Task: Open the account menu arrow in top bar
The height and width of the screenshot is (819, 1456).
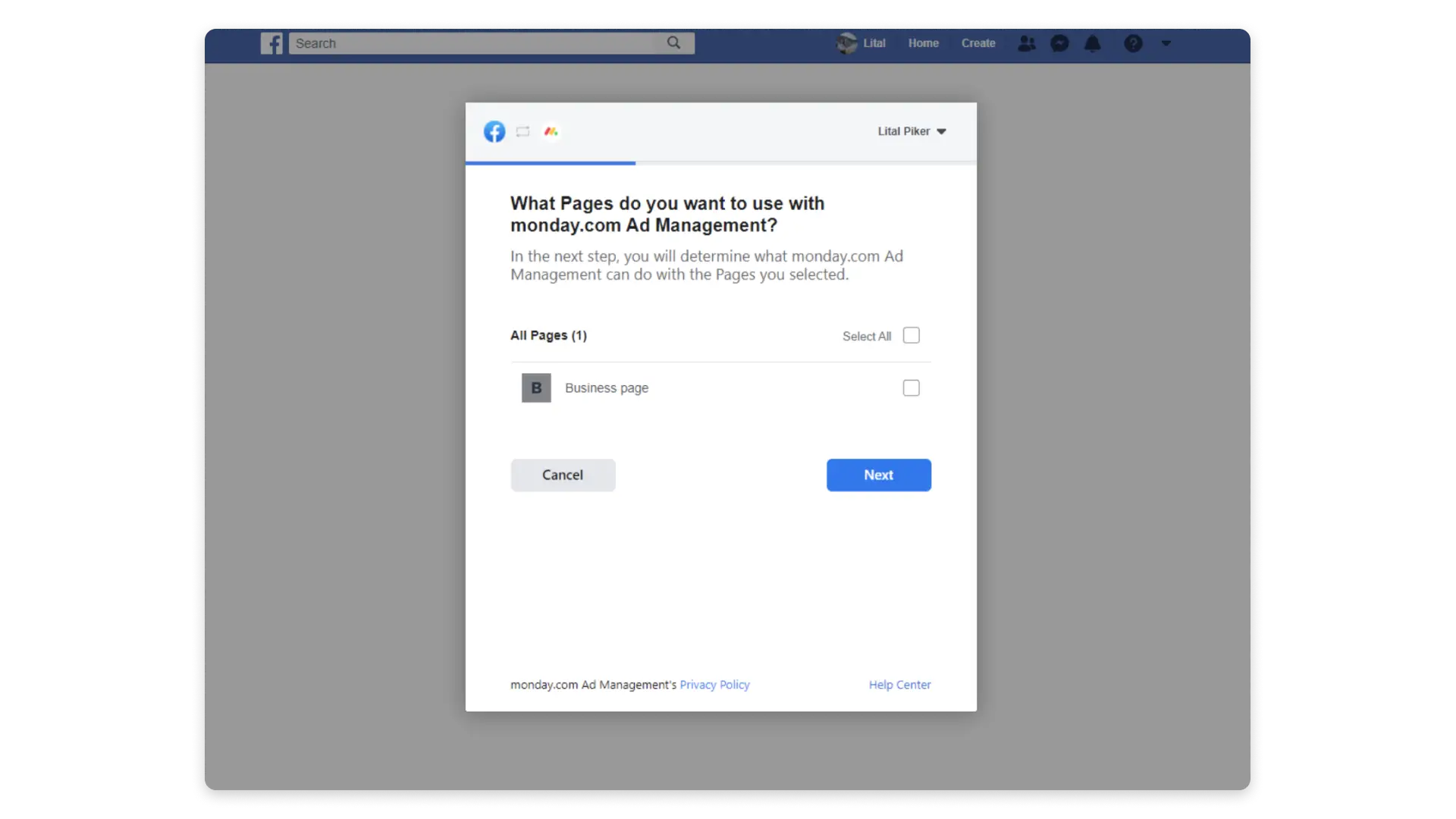Action: (x=1166, y=43)
